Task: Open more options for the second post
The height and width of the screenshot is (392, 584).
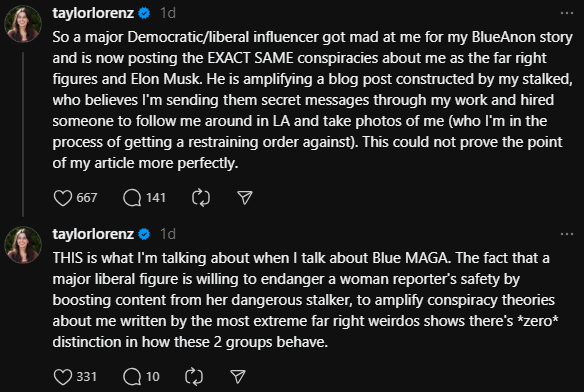Action: point(567,234)
